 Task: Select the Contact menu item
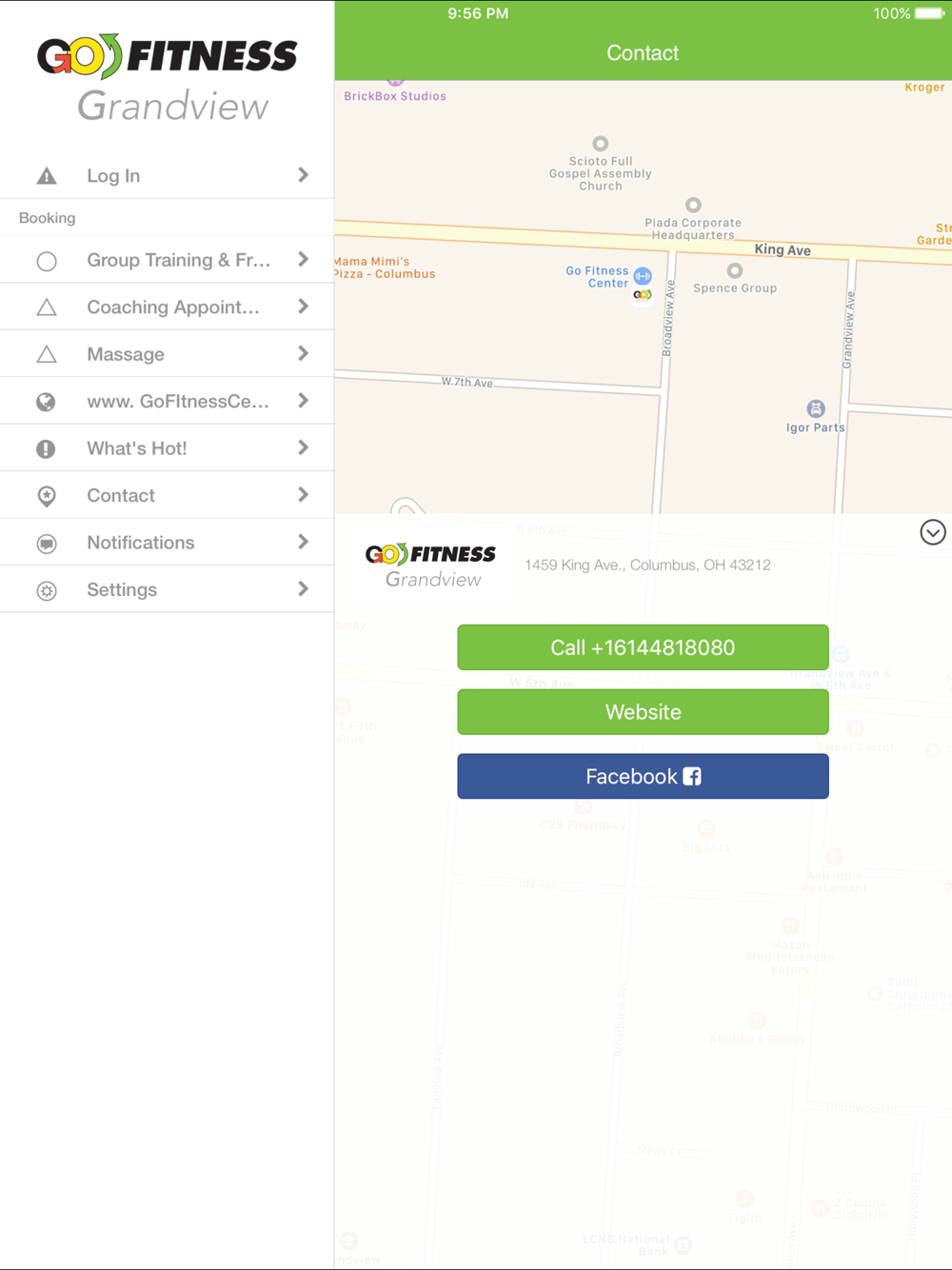pyautogui.click(x=167, y=495)
